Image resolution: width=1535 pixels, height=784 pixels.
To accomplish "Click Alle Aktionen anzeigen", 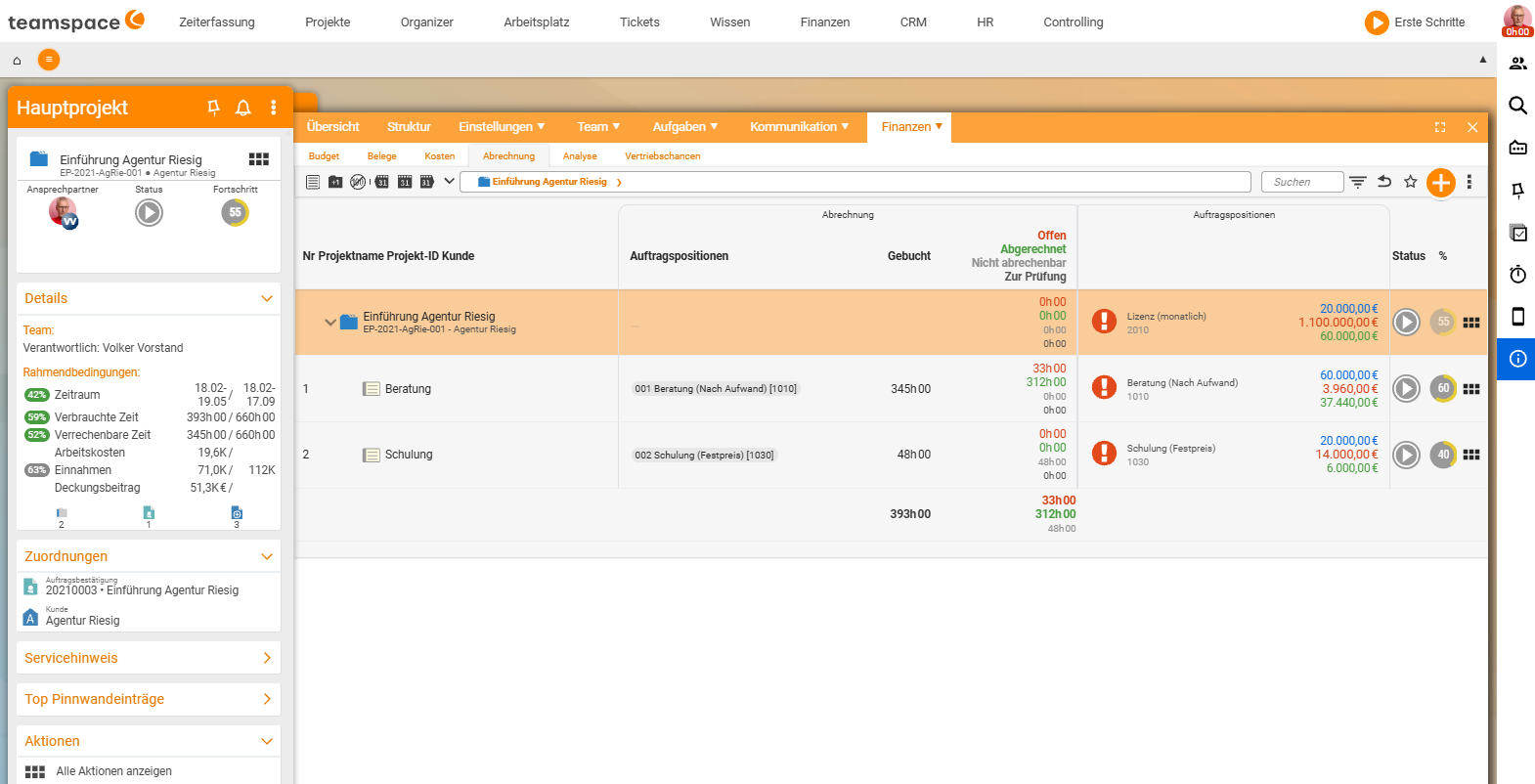I will 113,771.
